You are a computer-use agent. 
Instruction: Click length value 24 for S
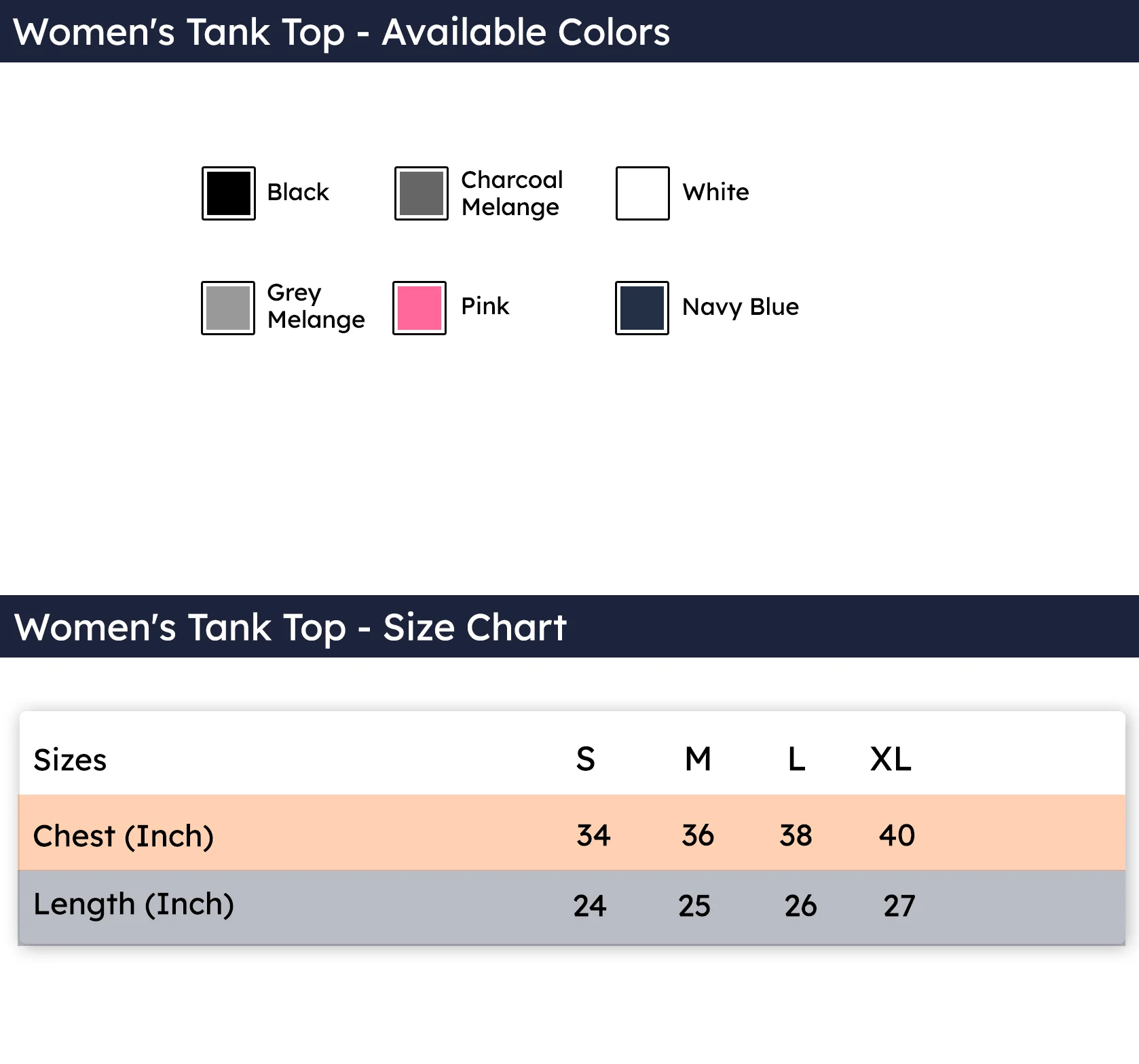589,906
